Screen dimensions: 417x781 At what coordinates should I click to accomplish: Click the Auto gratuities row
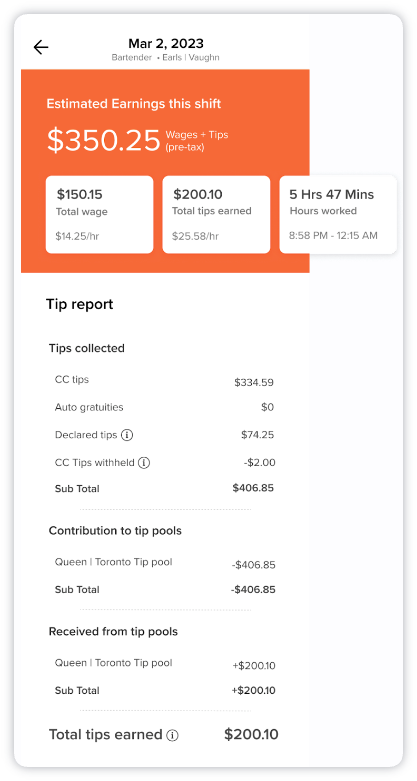tap(164, 407)
